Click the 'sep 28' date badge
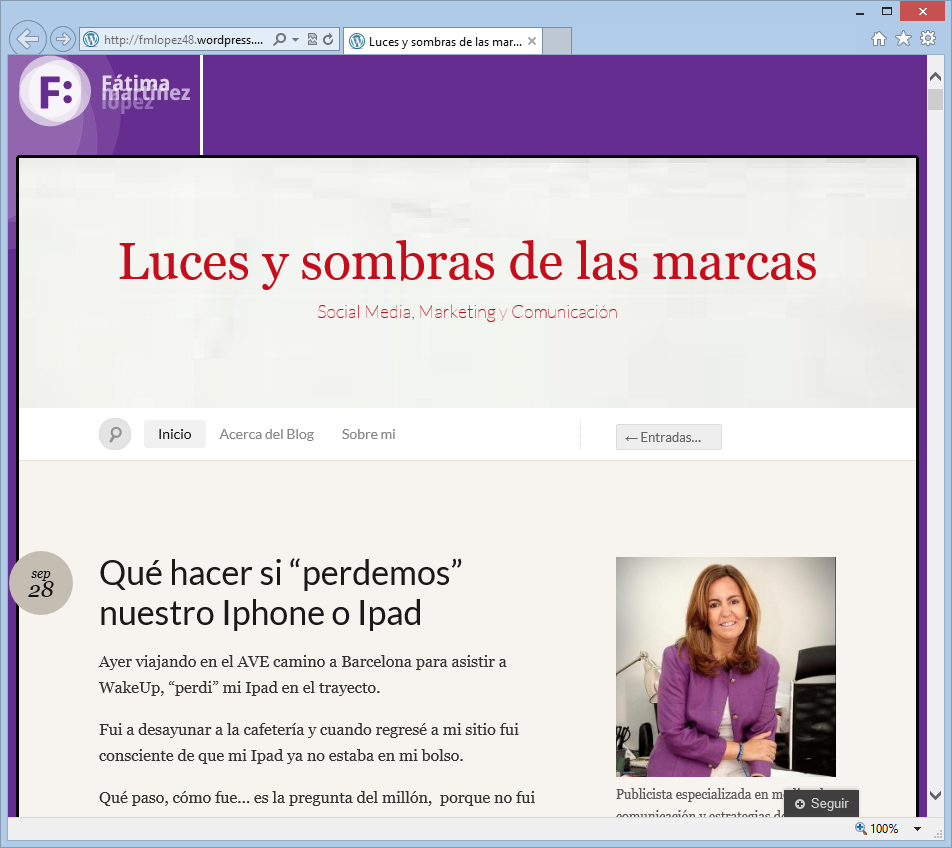 coord(41,583)
